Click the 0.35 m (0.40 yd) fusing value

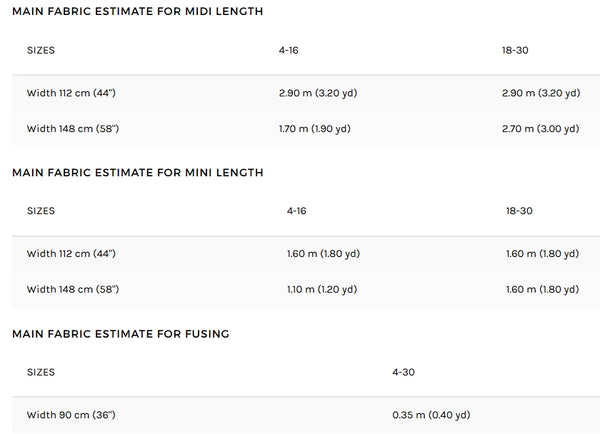pyautogui.click(x=431, y=415)
